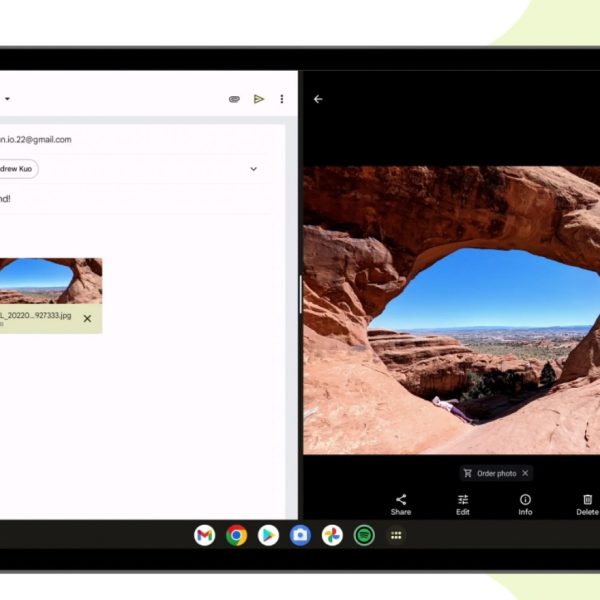The height and width of the screenshot is (600, 600).
Task: Dismiss the Order photo chip
Action: pos(525,473)
